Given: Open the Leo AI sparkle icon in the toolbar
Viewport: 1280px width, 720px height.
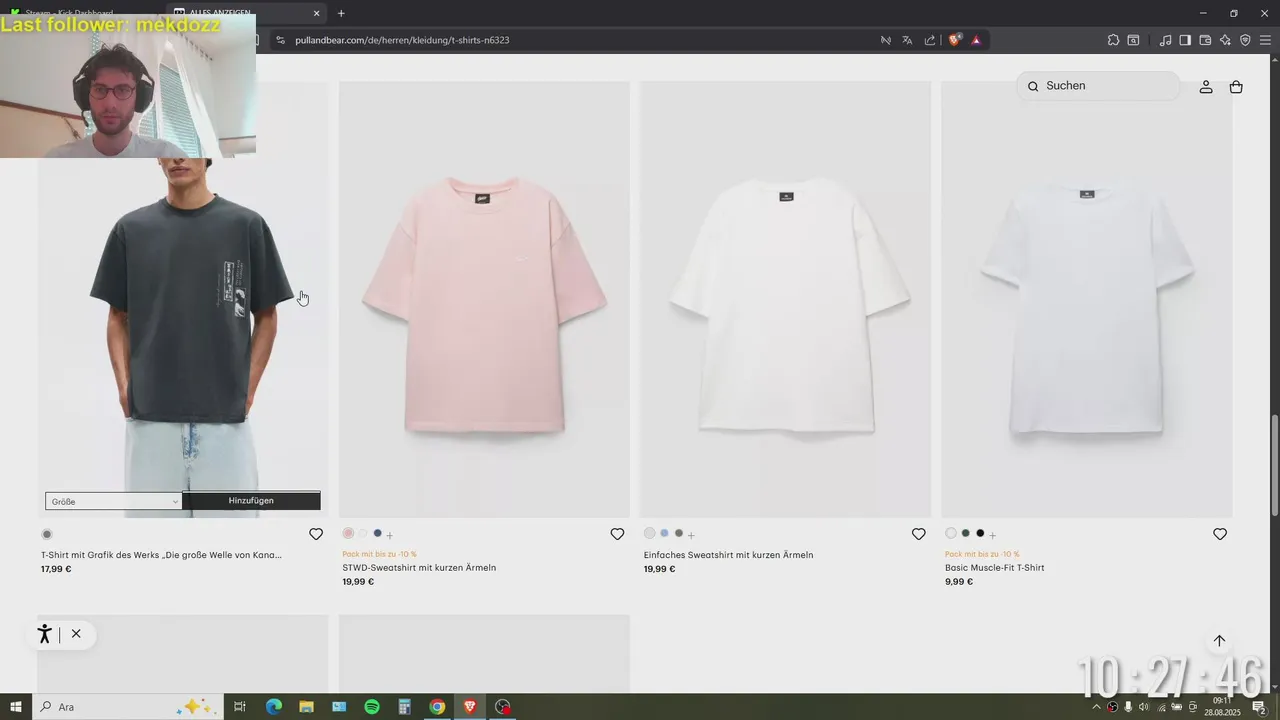Looking at the screenshot, I should [x=1225, y=40].
